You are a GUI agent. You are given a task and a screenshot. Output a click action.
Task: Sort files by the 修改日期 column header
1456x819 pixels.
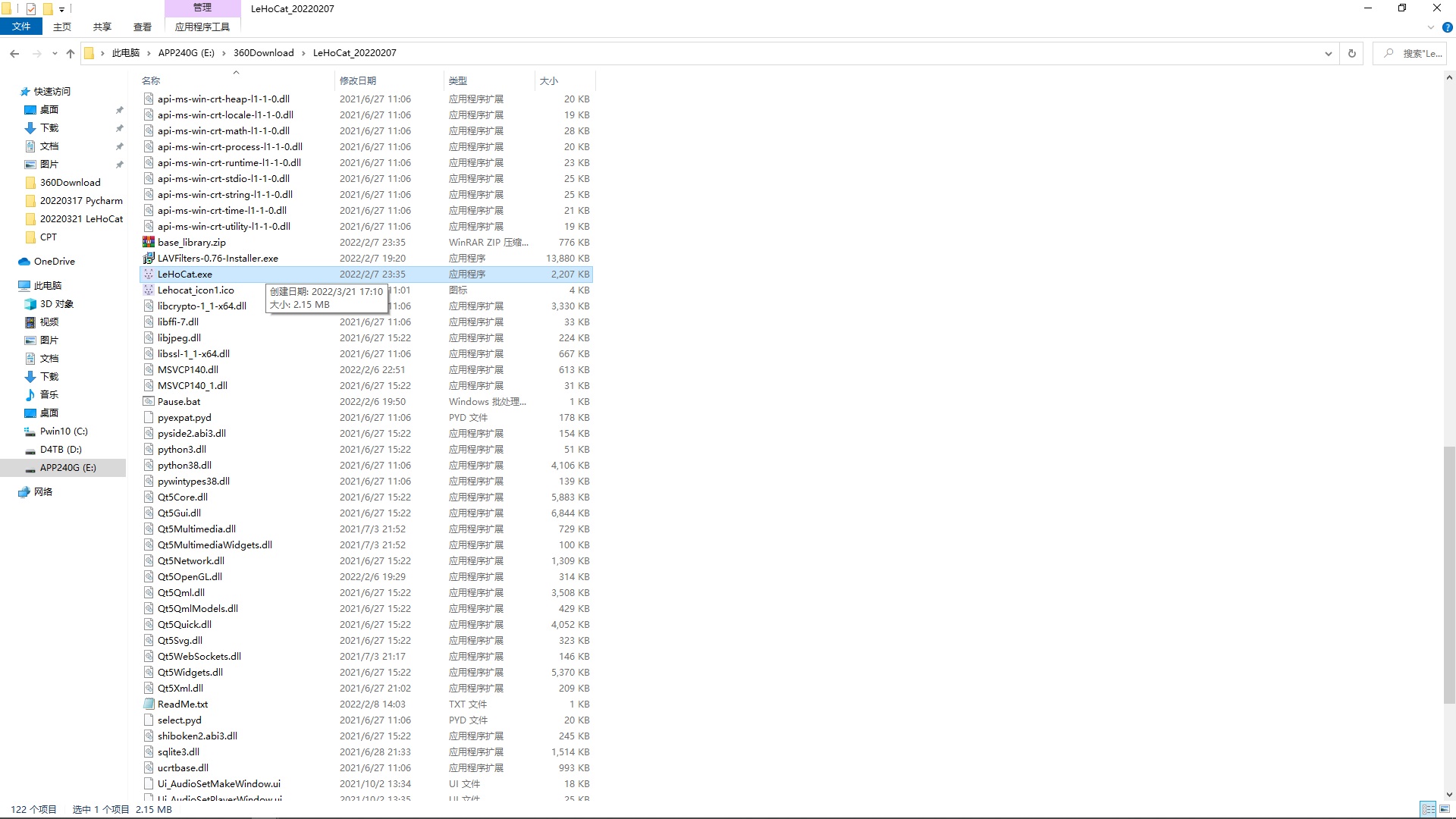pos(358,80)
